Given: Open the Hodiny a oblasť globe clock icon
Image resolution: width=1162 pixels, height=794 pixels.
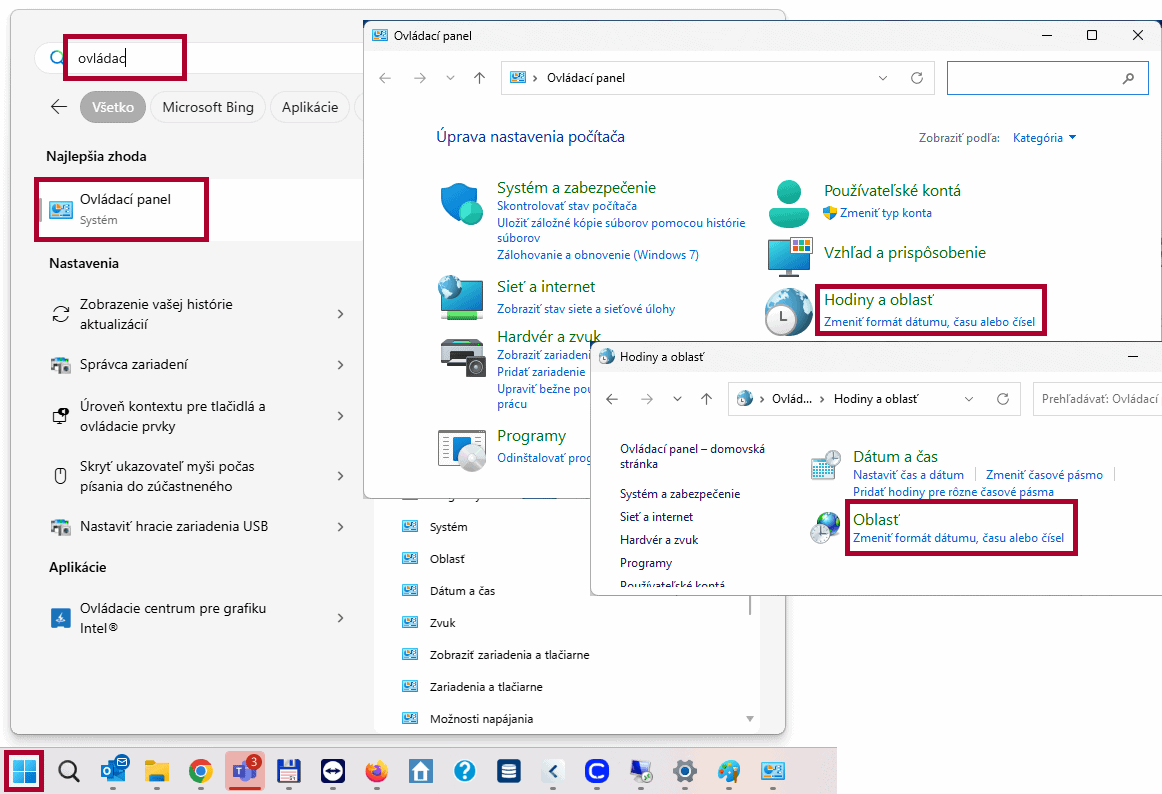Looking at the screenshot, I should tap(788, 311).
